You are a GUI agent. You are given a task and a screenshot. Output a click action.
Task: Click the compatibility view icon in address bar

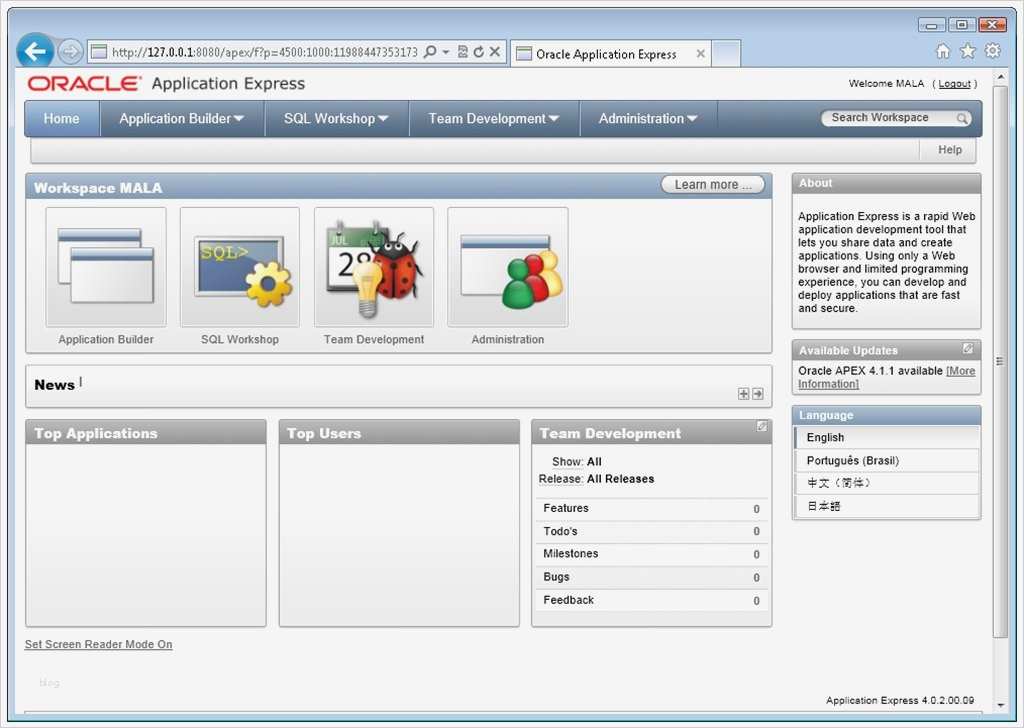(462, 52)
